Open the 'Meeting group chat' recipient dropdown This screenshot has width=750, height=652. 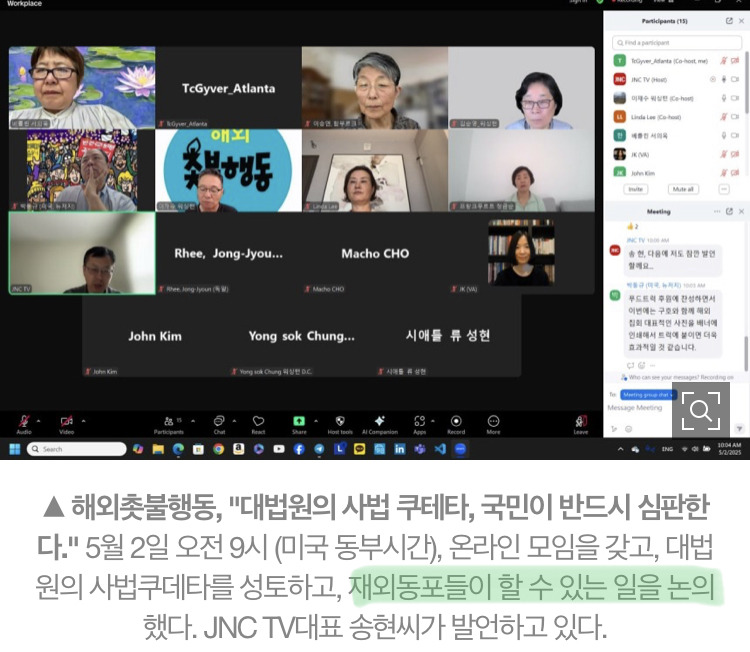tap(649, 395)
